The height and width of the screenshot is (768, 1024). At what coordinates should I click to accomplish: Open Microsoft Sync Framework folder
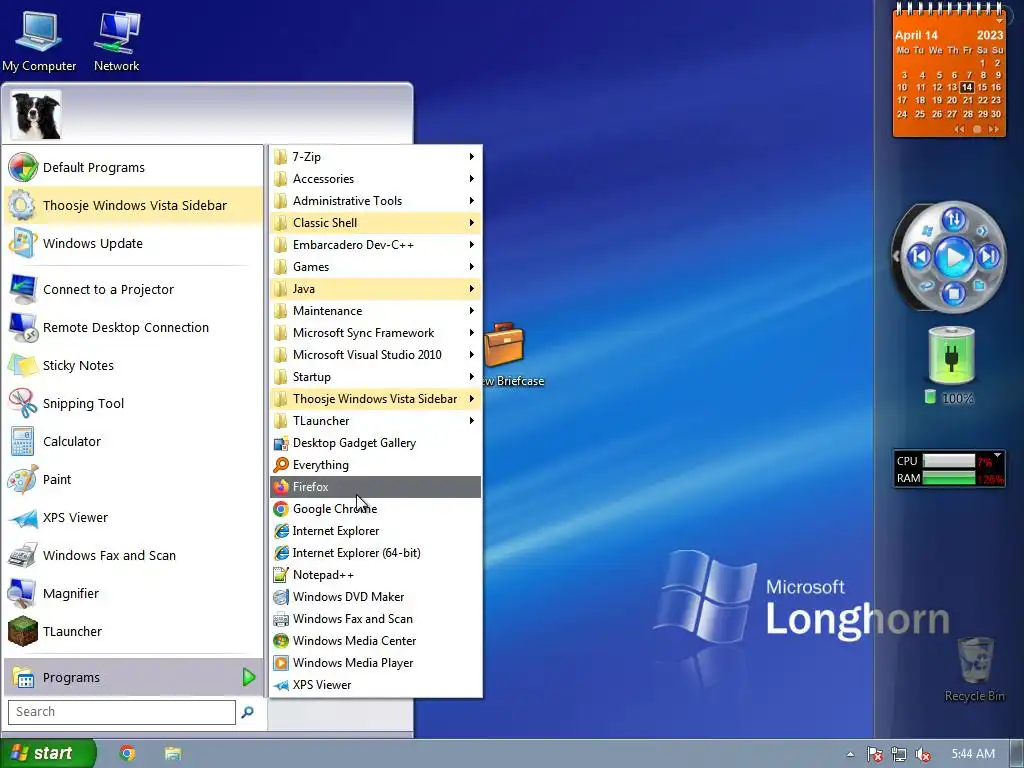point(376,332)
